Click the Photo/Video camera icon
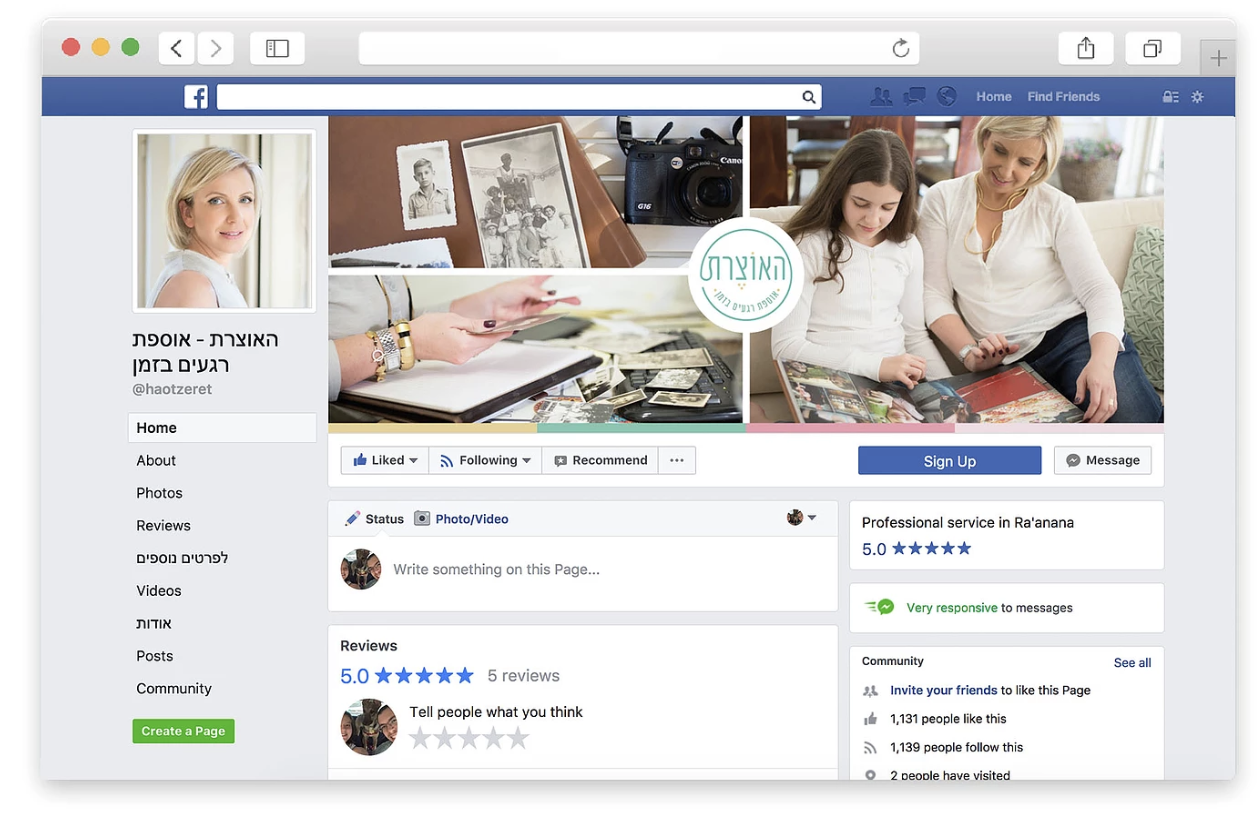 pos(422,519)
